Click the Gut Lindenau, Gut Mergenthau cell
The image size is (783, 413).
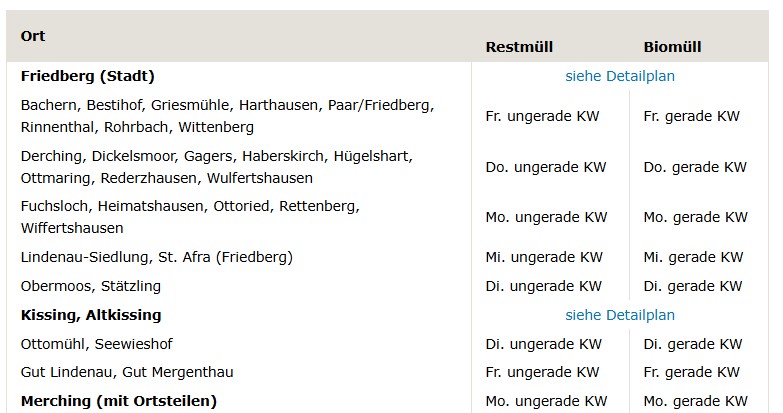(127, 372)
